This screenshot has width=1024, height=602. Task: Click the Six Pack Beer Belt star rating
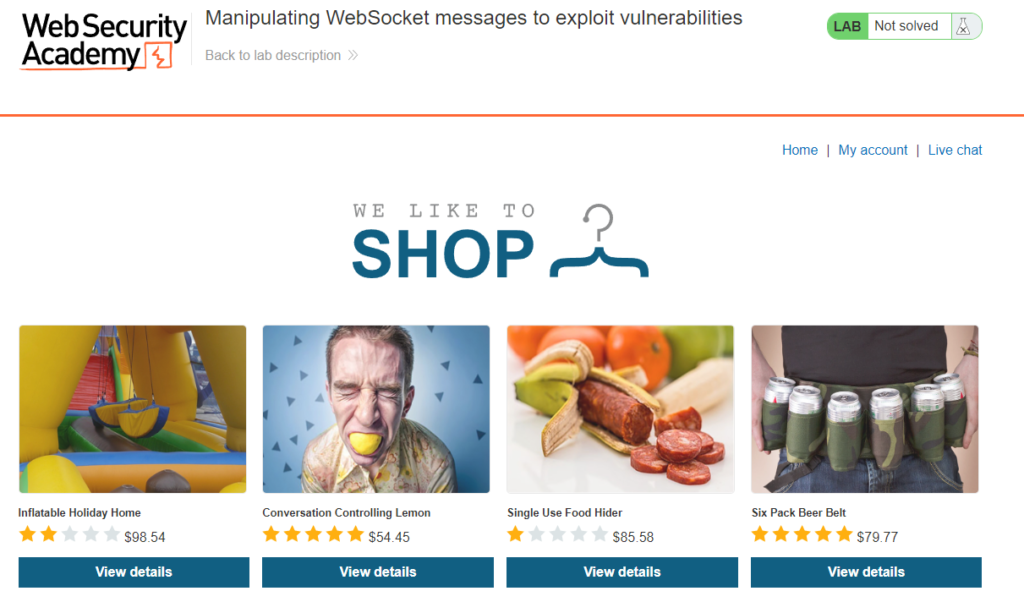tap(802, 535)
